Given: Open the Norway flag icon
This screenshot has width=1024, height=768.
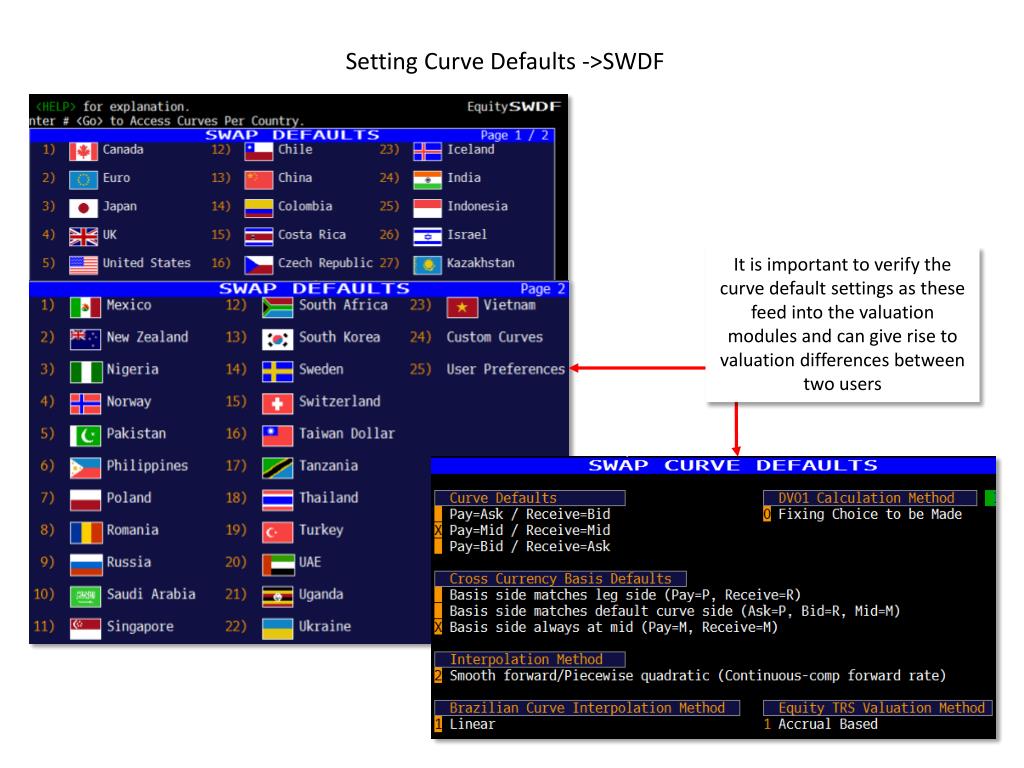Looking at the screenshot, I should click(x=86, y=404).
